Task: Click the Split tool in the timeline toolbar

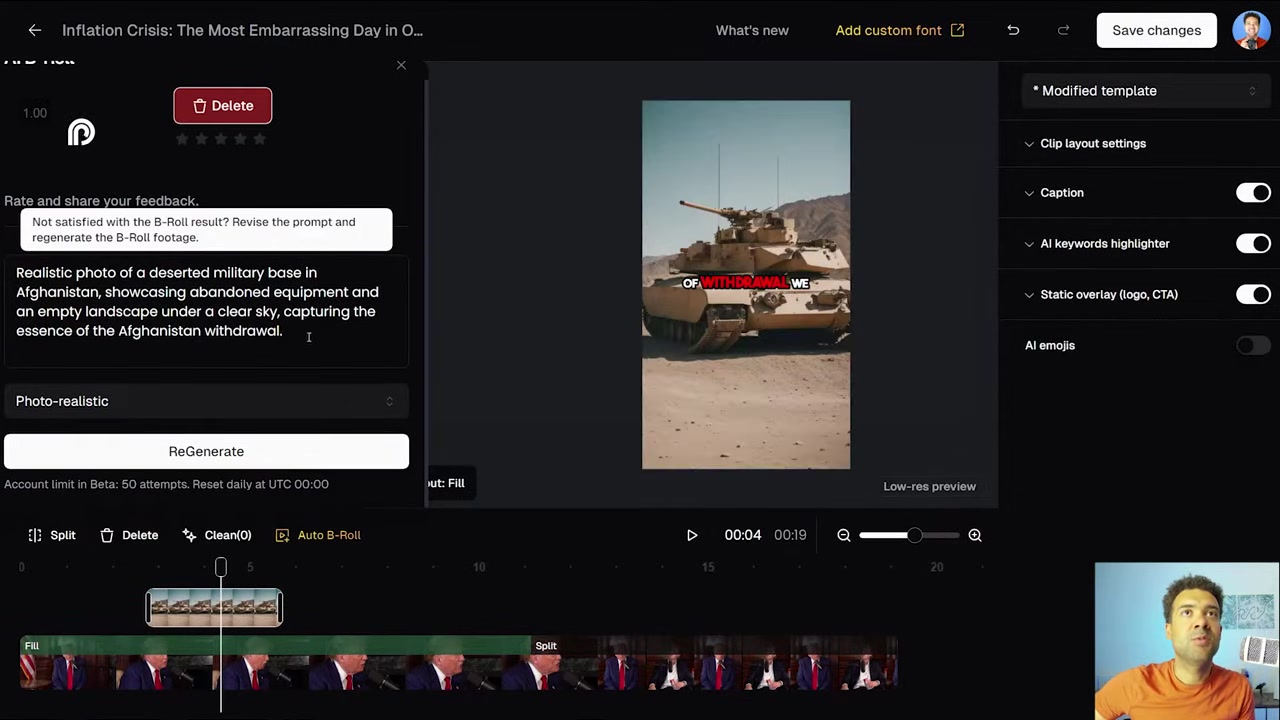Action: tap(52, 535)
